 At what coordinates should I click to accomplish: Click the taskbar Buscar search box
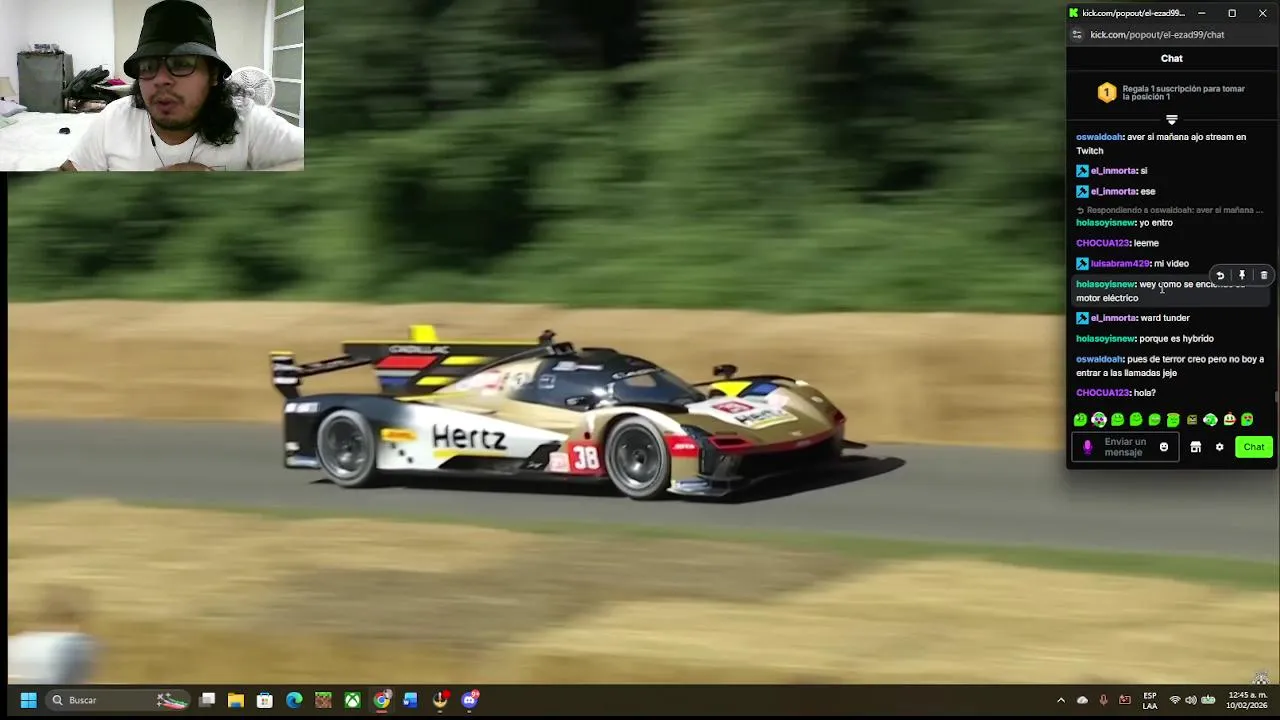[x=120, y=700]
